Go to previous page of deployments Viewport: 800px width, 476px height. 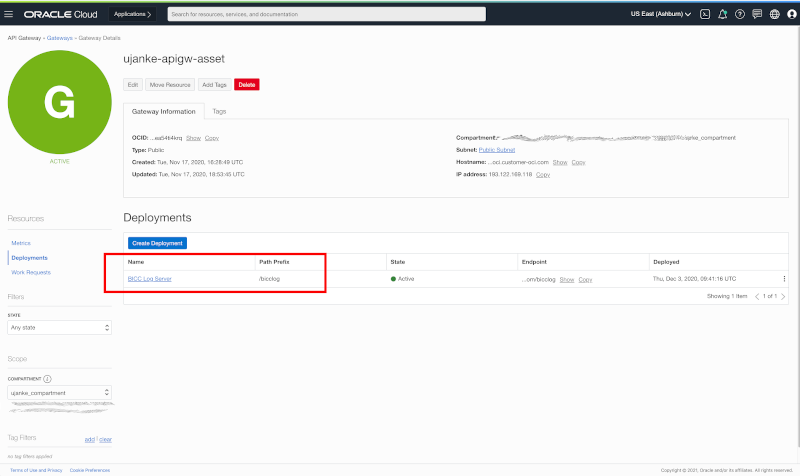coord(757,296)
